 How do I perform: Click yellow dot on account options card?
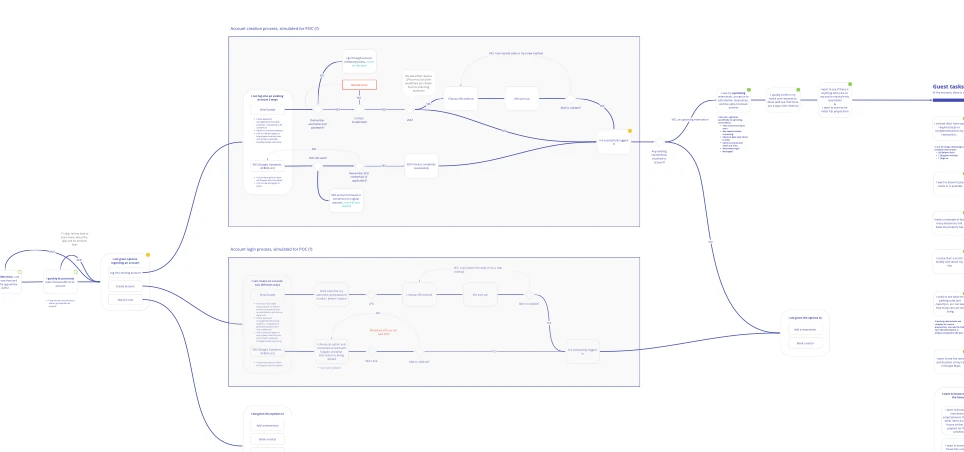[x=148, y=255]
